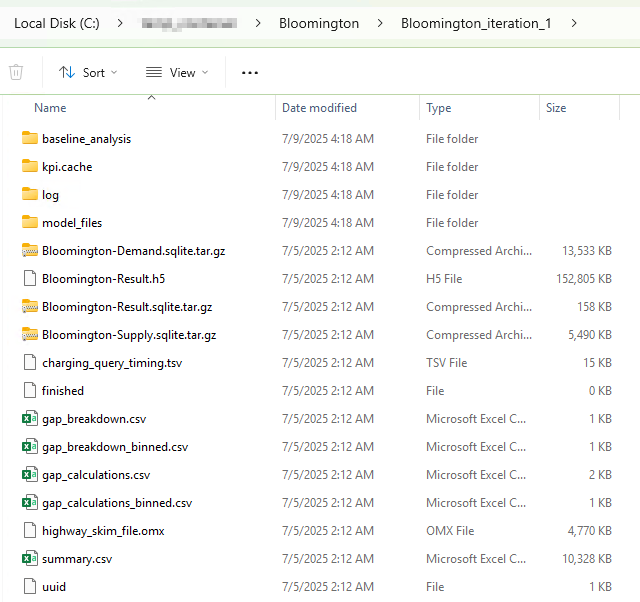The height and width of the screenshot is (602, 640).
Task: Click the 10,328 KB size value
Action: pos(587,559)
